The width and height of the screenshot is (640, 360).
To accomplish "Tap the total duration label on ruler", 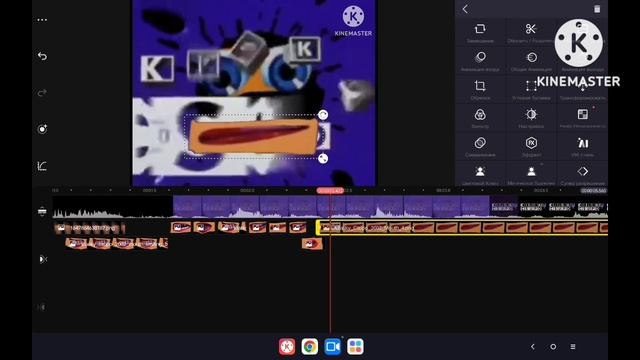I will click(x=593, y=191).
